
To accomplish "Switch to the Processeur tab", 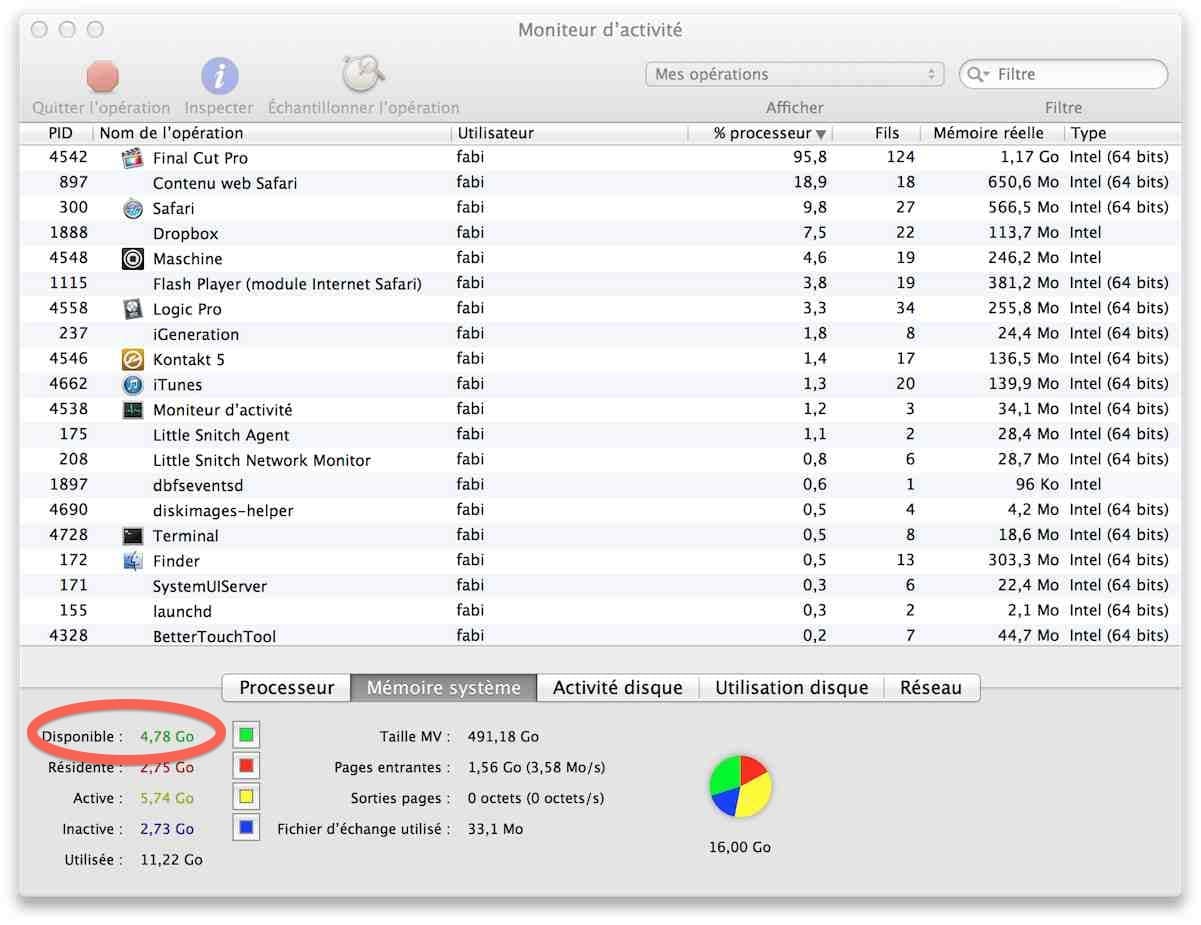I will pos(287,688).
